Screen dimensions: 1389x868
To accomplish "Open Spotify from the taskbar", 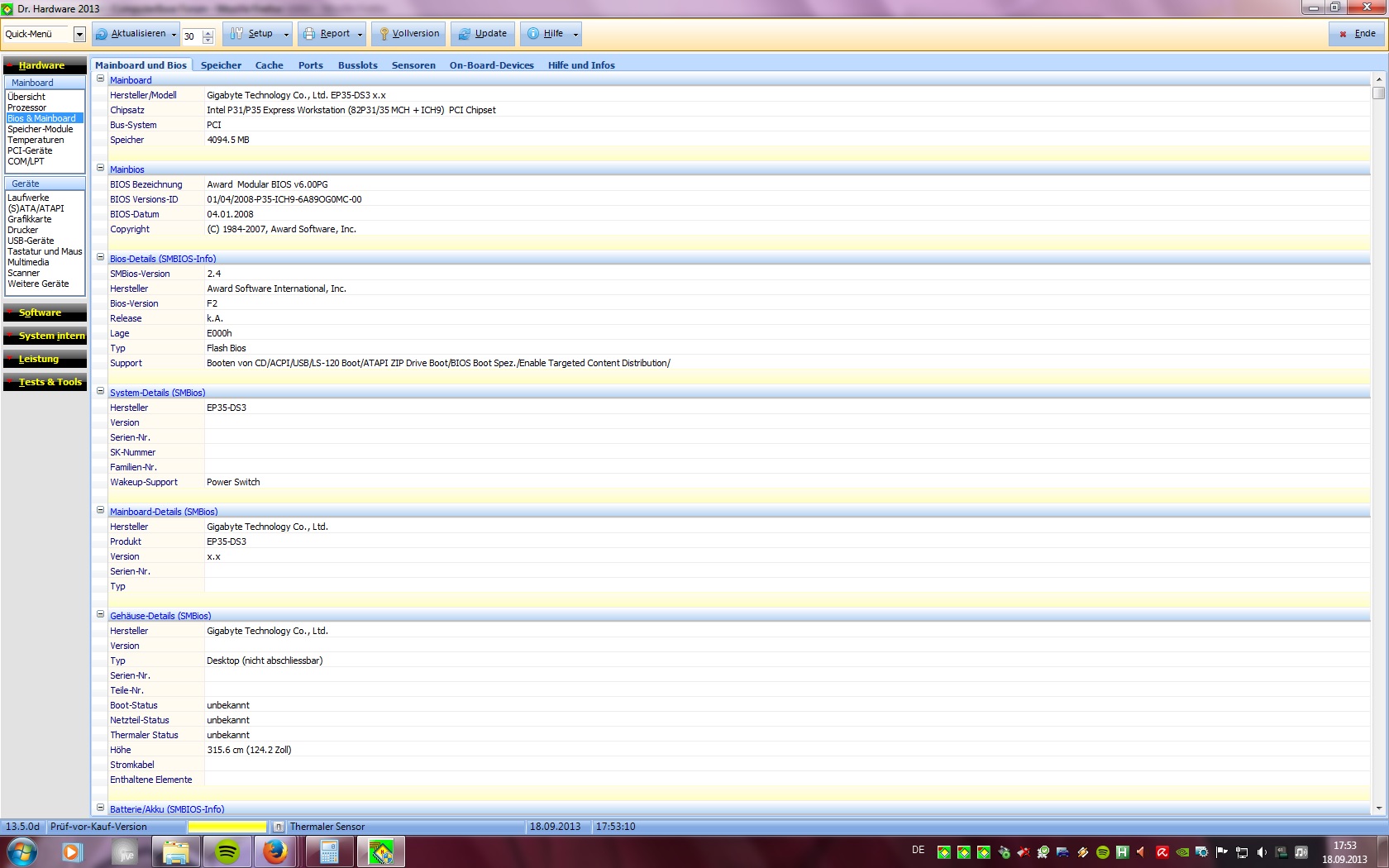I will (227, 851).
